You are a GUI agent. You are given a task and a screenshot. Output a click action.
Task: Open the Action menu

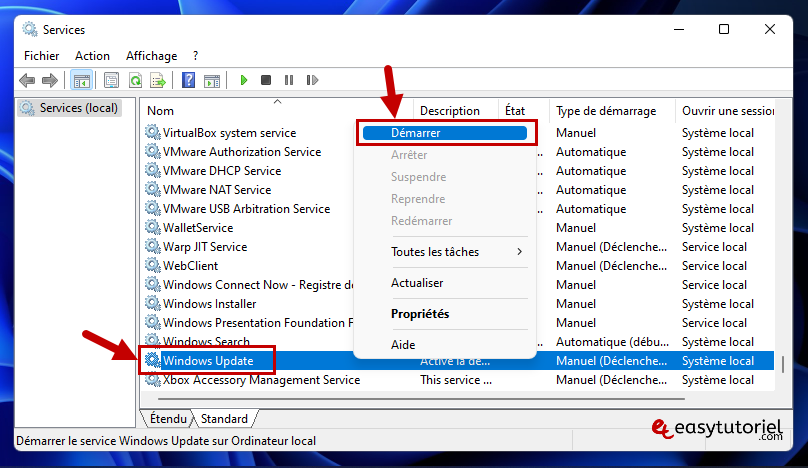92,56
